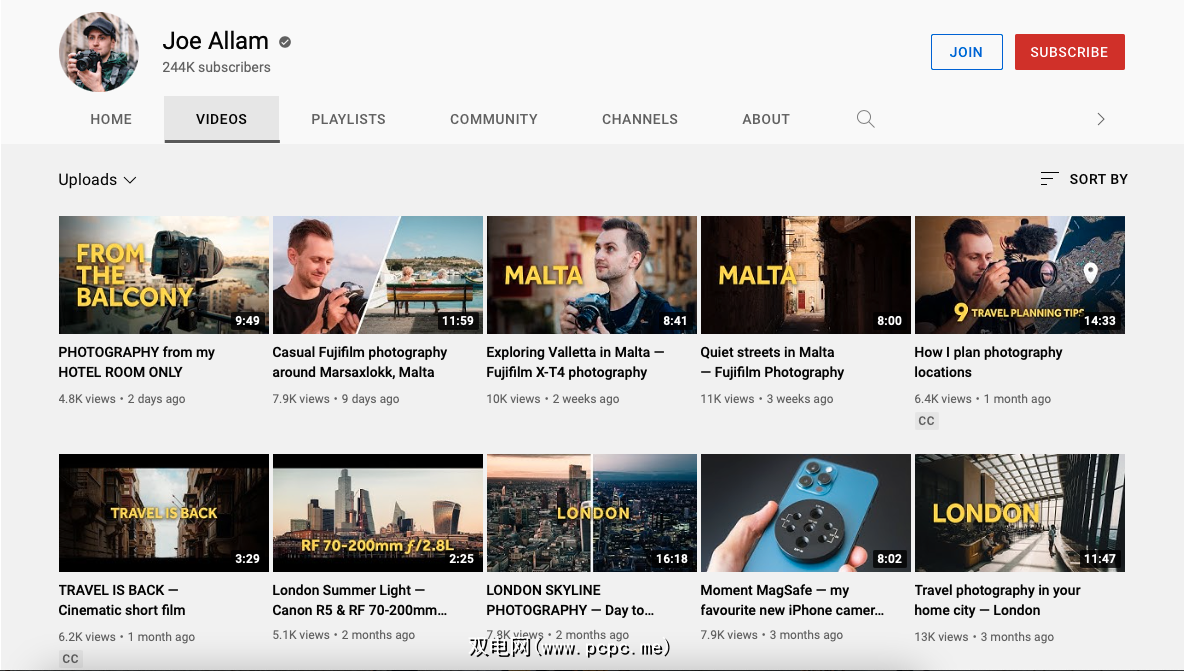Click '11K views • 3 weeks ago' text
1184x671 pixels.
click(766, 399)
